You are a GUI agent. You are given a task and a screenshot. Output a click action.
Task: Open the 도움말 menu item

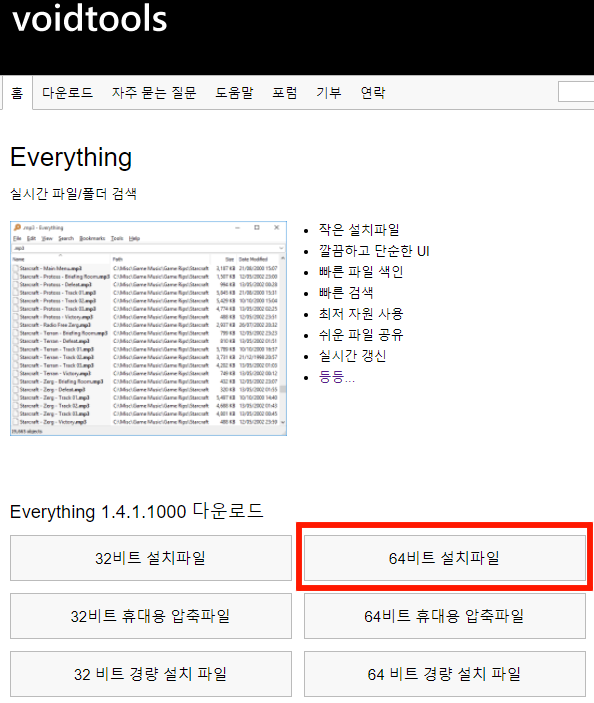[x=234, y=93]
